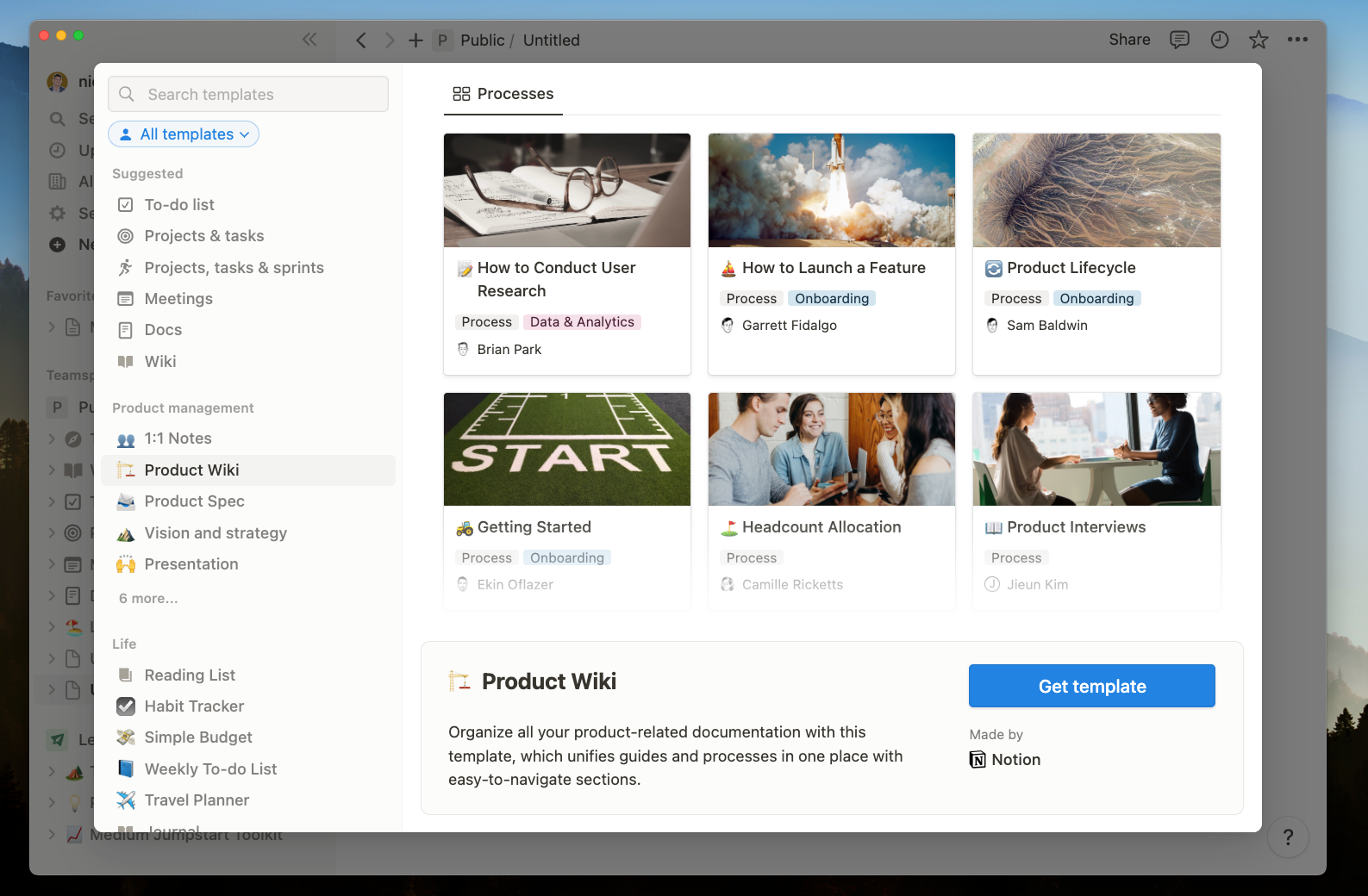Image resolution: width=1368 pixels, height=896 pixels.
Task: Favorite the page with star icon
Action: [x=1259, y=40]
